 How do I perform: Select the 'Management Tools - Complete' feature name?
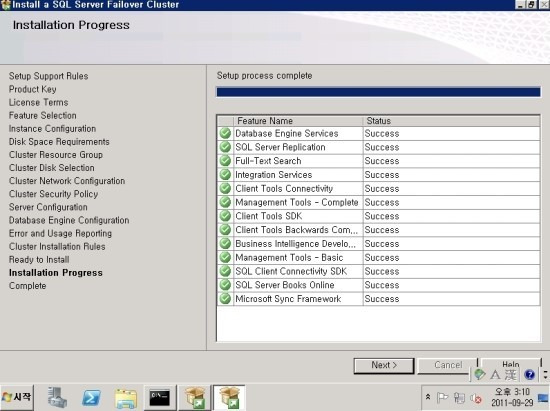click(x=297, y=202)
